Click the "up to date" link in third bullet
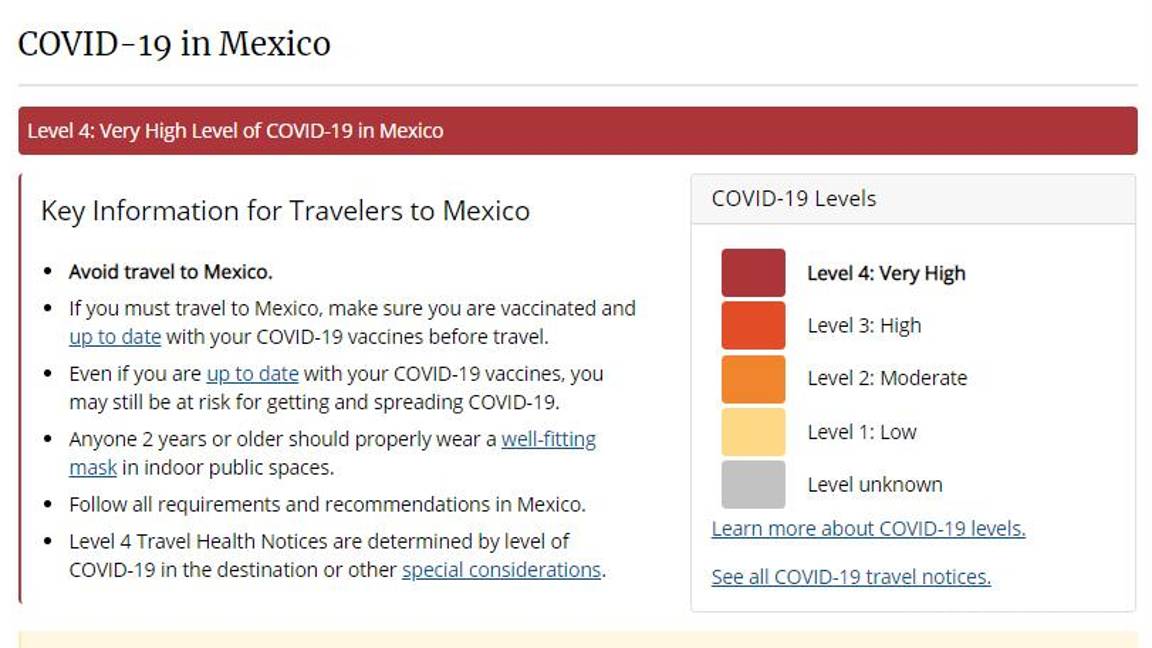This screenshot has width=1152, height=648. pyautogui.click(x=250, y=373)
